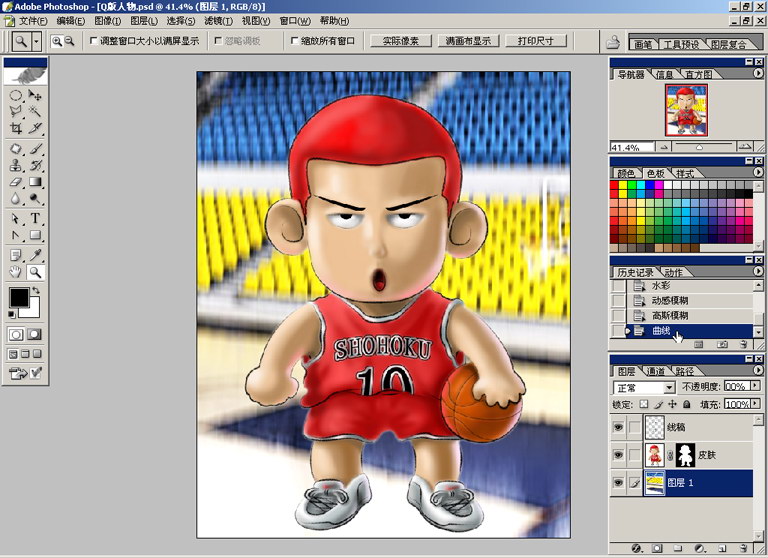Select the Burn/Dodge tool
The width and height of the screenshot is (768, 558).
(35, 198)
